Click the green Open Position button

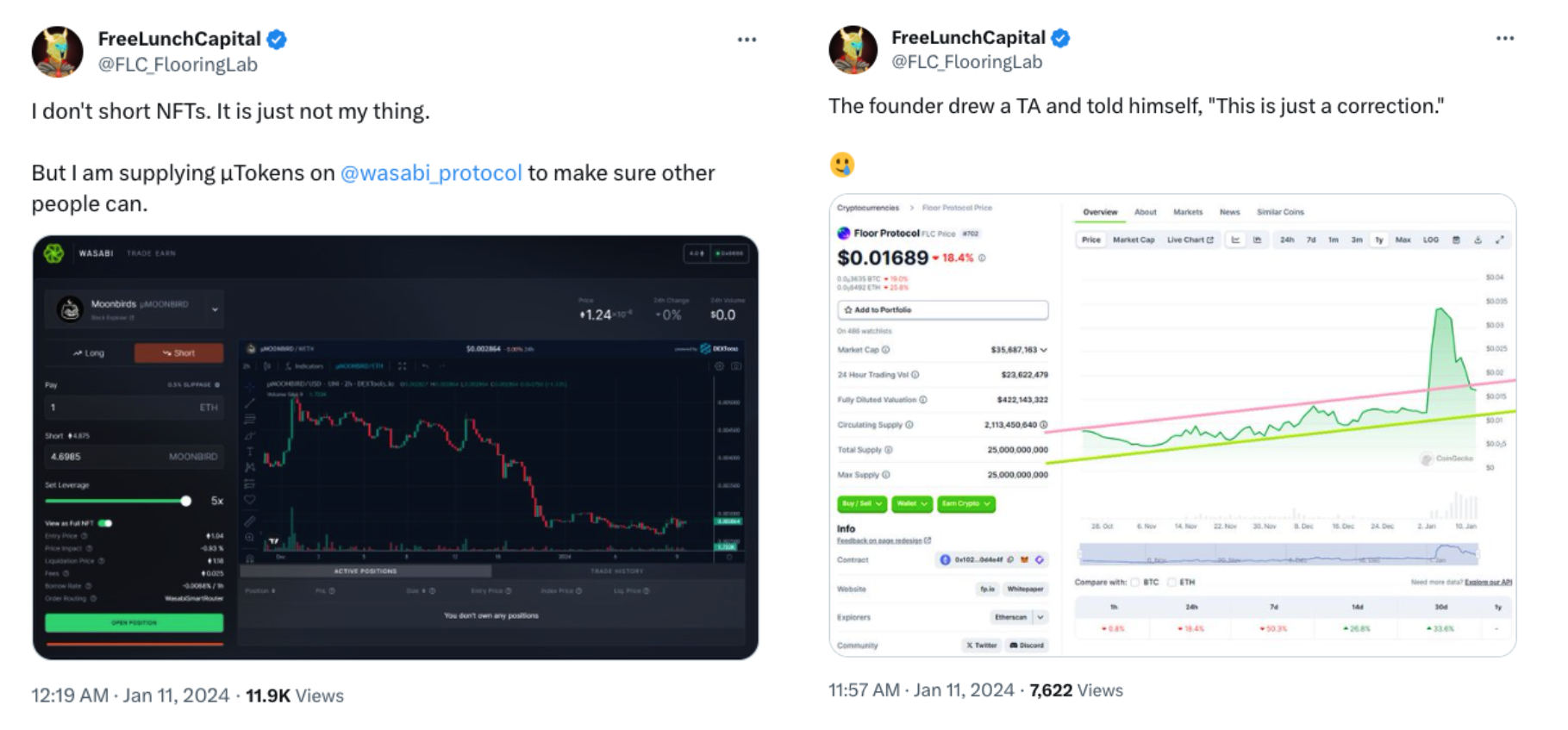[x=134, y=622]
